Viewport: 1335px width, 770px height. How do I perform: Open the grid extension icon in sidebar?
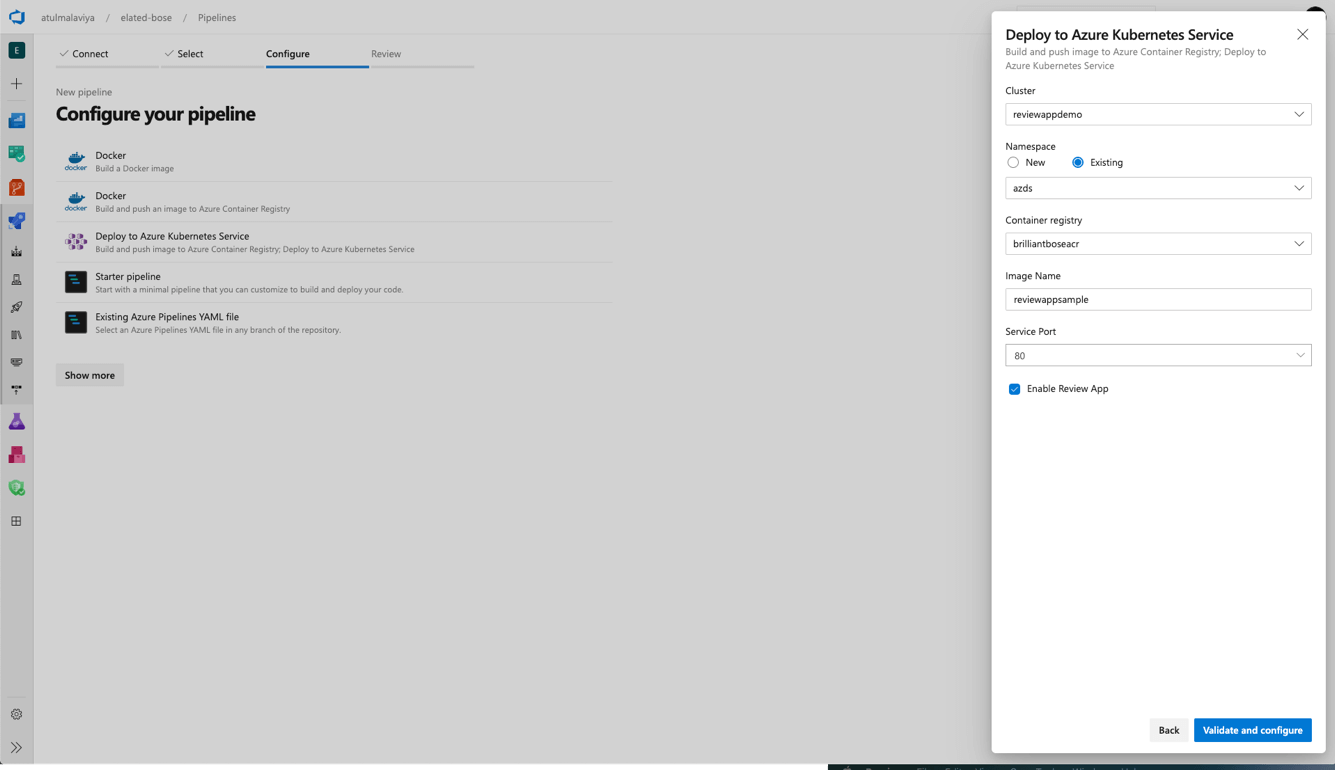coord(17,521)
